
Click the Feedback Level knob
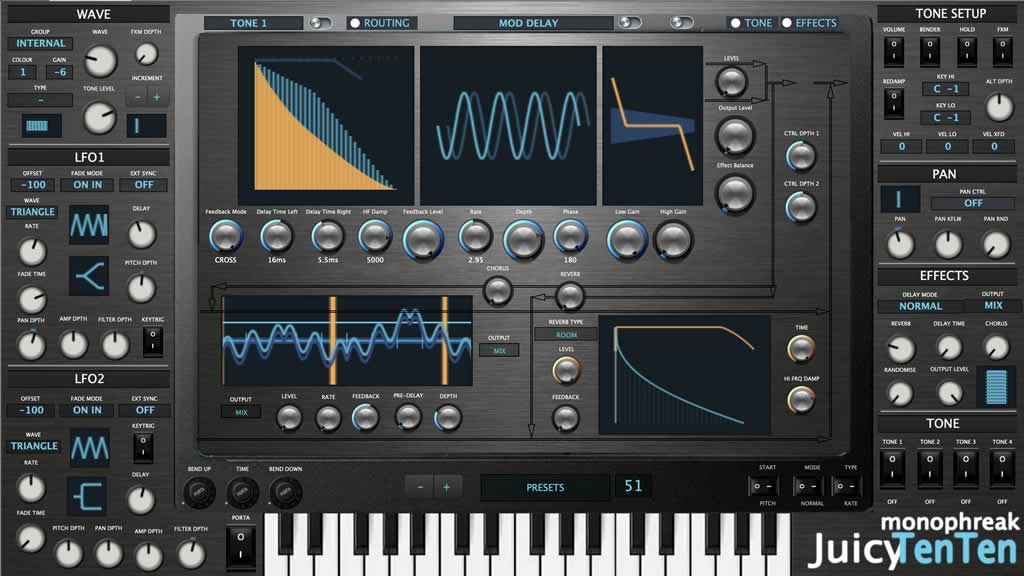click(423, 239)
